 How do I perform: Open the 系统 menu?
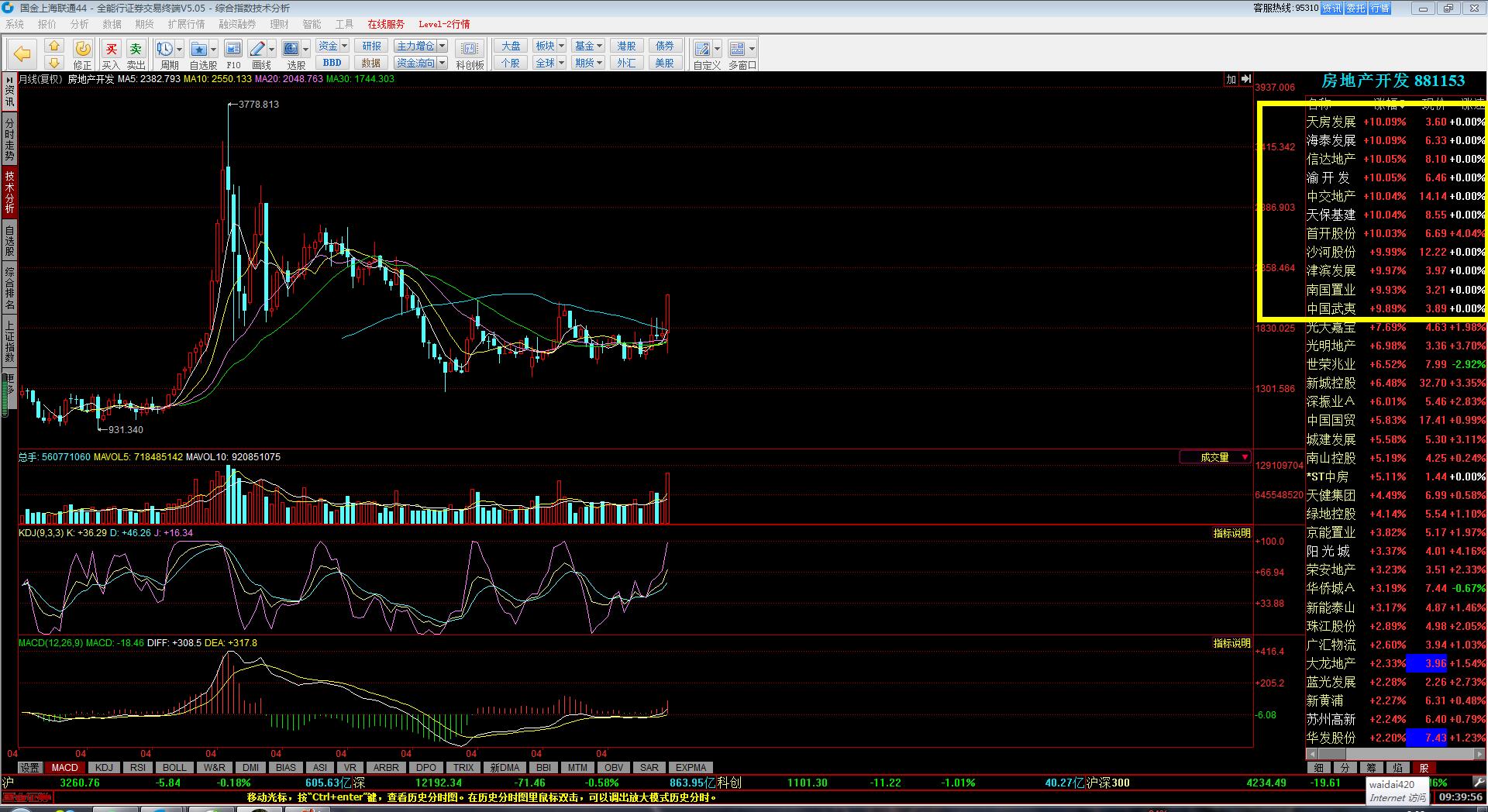click(15, 24)
